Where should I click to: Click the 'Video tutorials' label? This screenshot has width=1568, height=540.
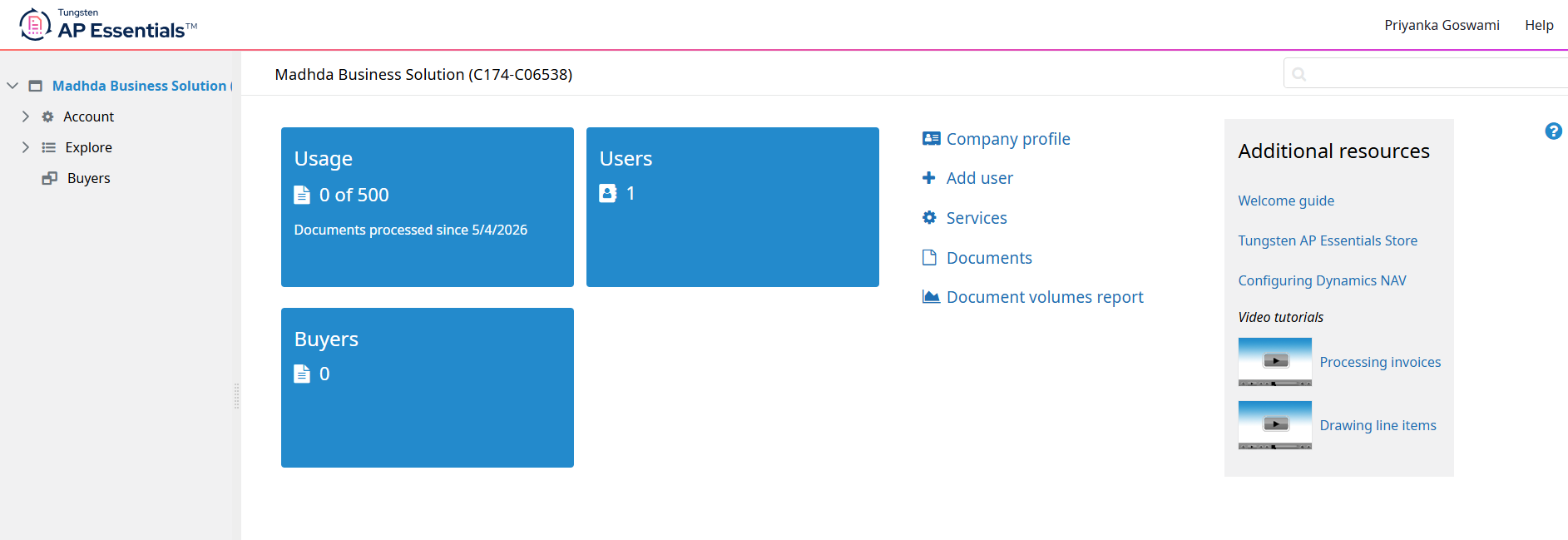point(1281,317)
